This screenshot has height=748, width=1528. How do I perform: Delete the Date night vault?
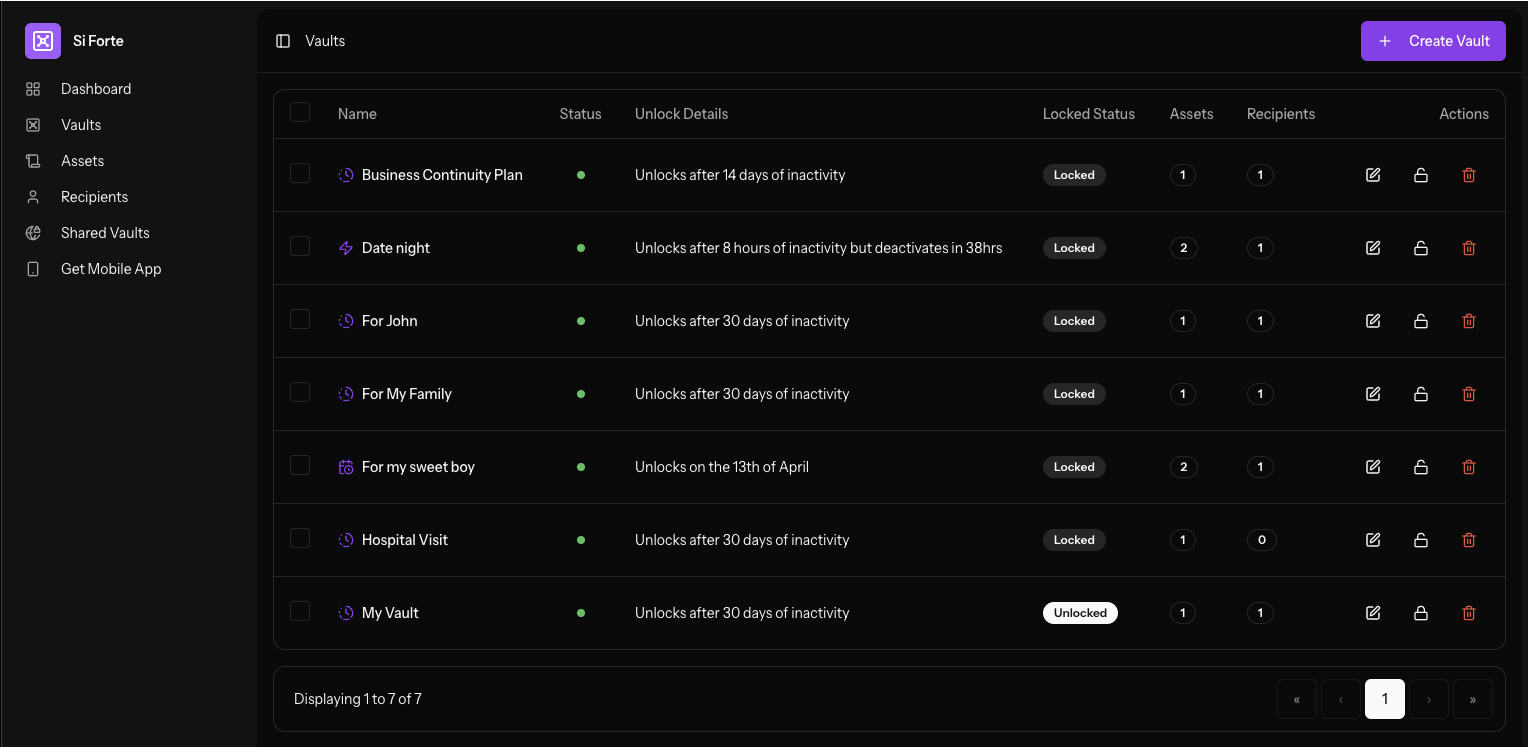1469,248
